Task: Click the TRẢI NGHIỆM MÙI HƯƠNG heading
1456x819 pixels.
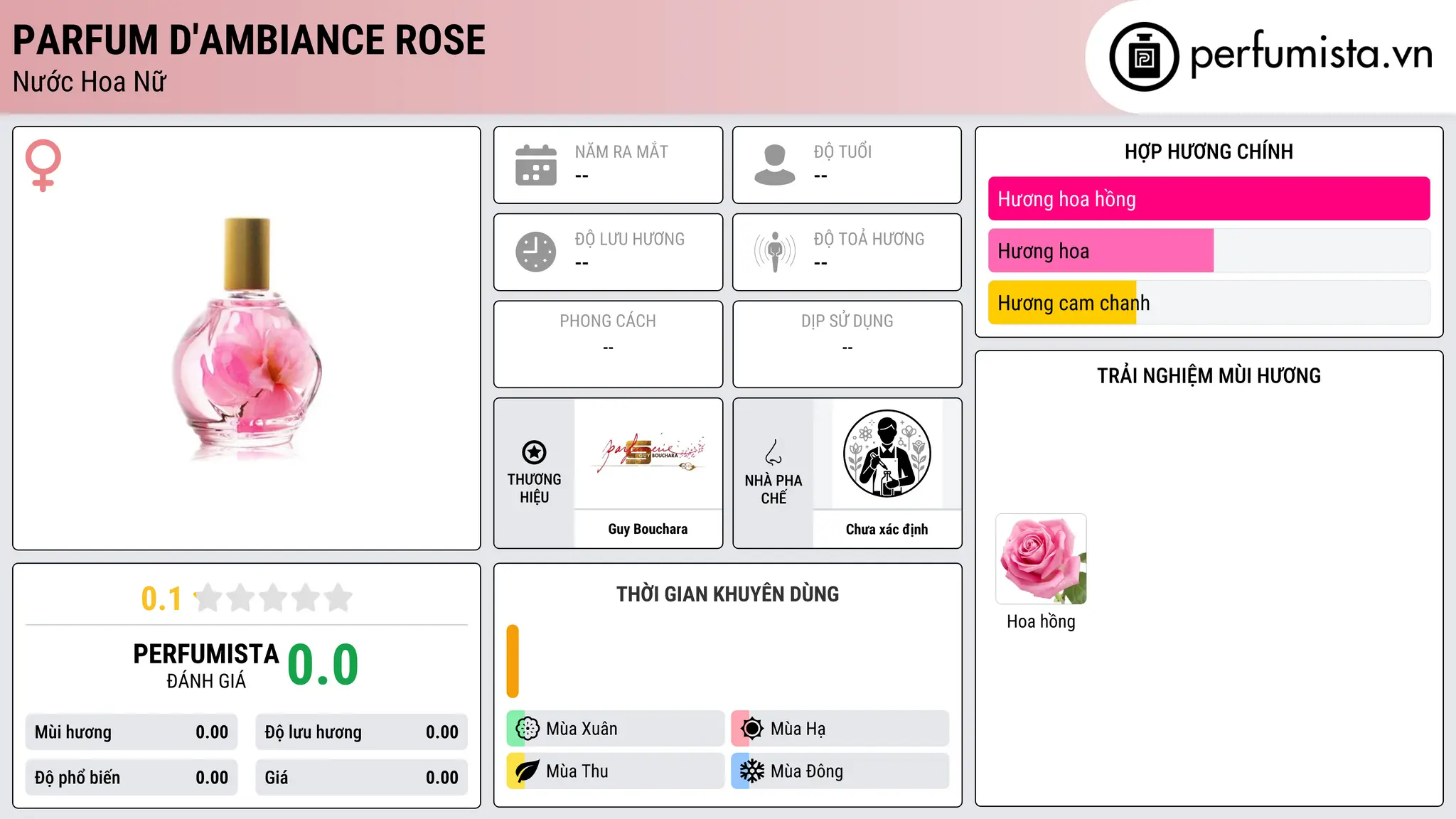Action: (1209, 375)
